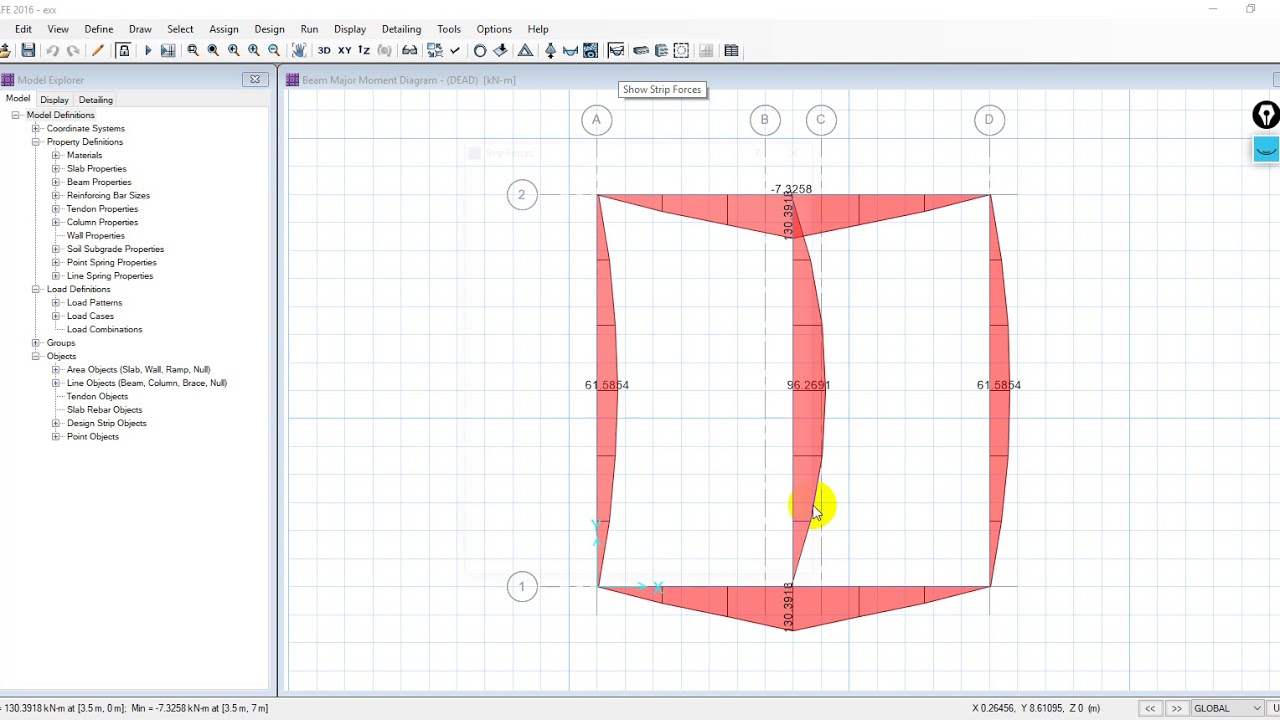Select Wall Properties in the tree
This screenshot has height=720, width=1280.
pyautogui.click(x=96, y=236)
